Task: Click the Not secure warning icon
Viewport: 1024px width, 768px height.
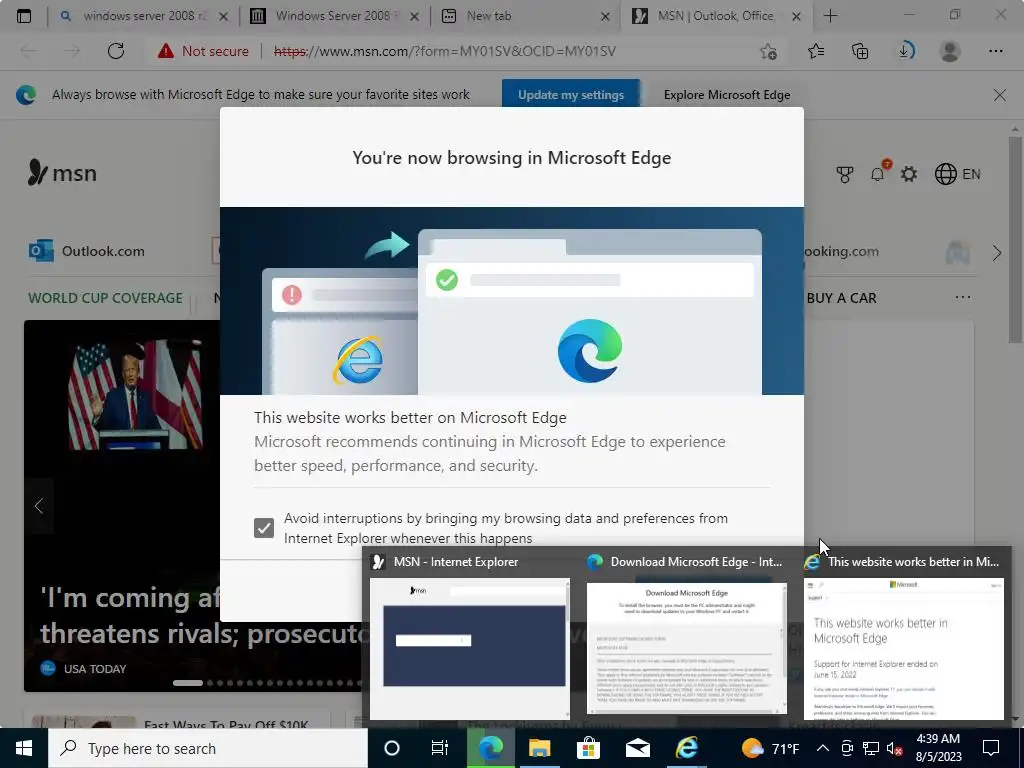Action: point(166,51)
